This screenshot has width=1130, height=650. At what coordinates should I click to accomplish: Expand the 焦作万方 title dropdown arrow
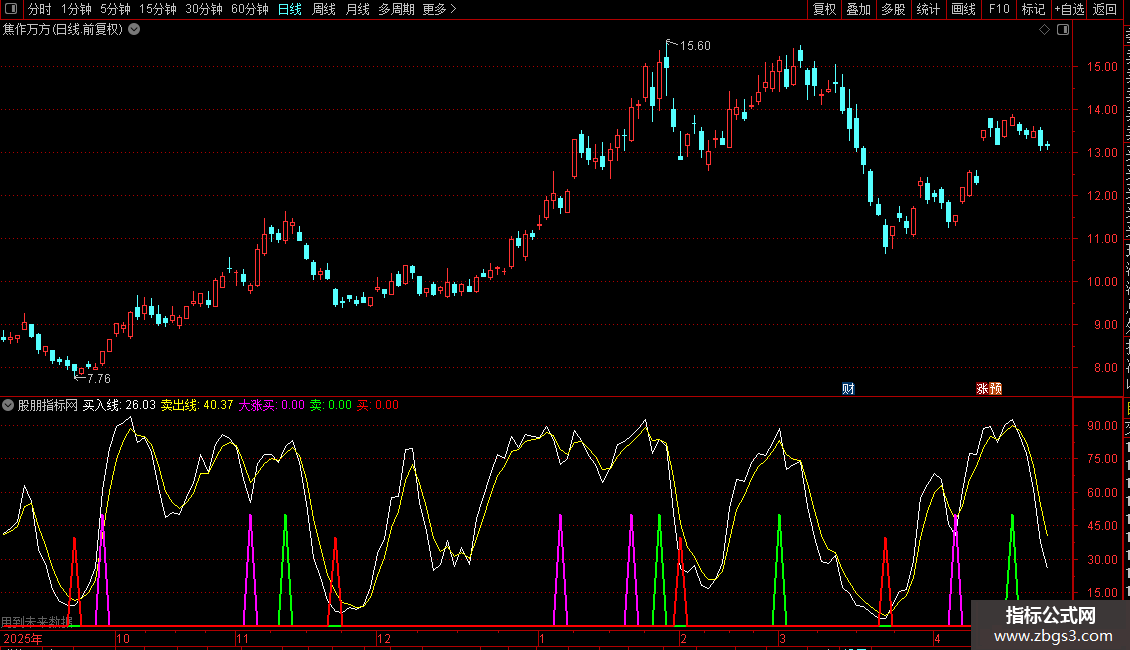134,29
